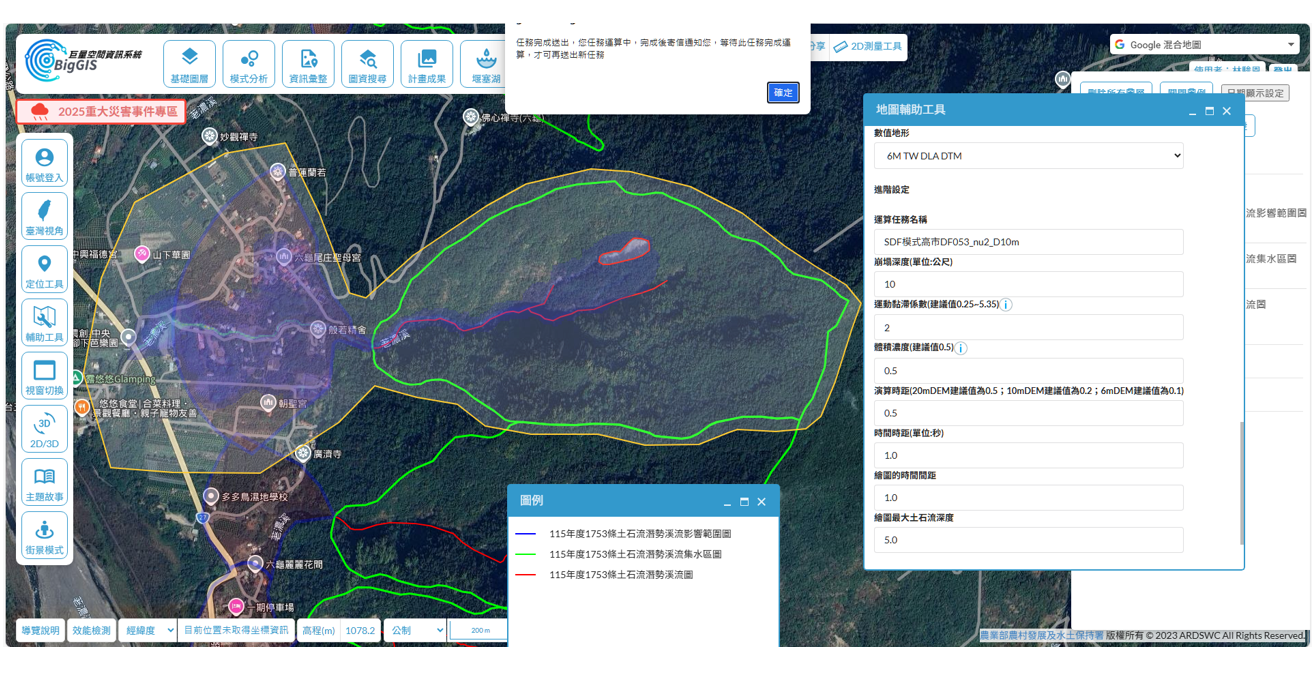Viewport: 1312px width, 675px height.
Task: Open the 基礎圖層 base layers tool
Action: pos(189,64)
